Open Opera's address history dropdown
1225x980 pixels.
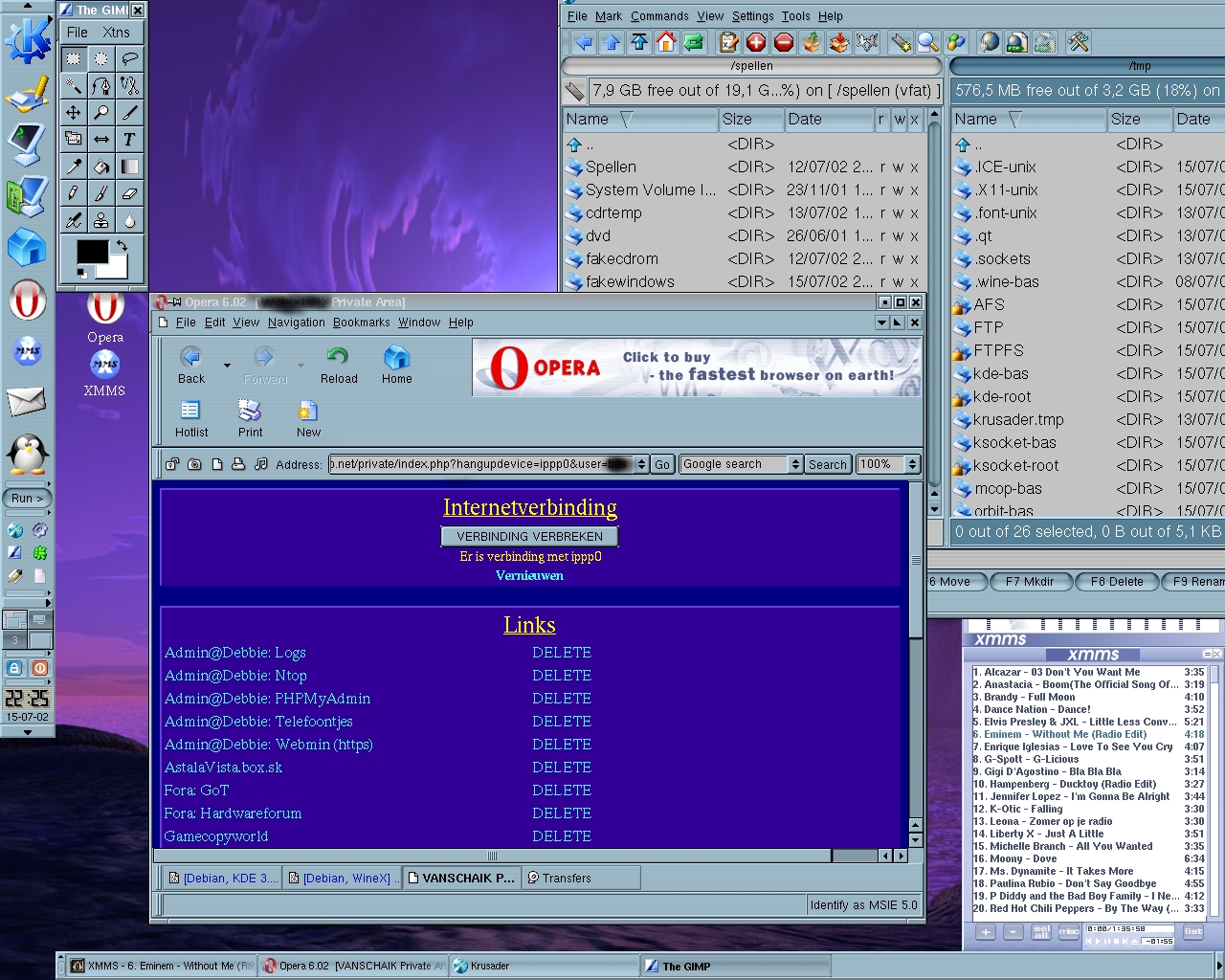coord(642,464)
